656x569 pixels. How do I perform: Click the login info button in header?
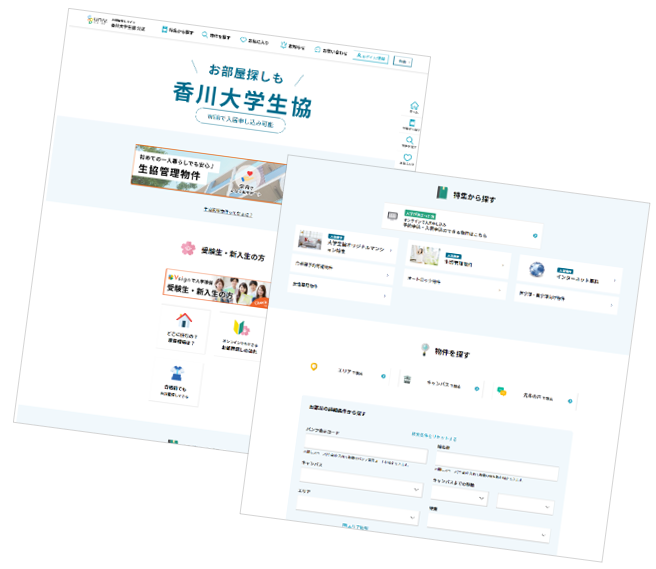pyautogui.click(x=371, y=57)
